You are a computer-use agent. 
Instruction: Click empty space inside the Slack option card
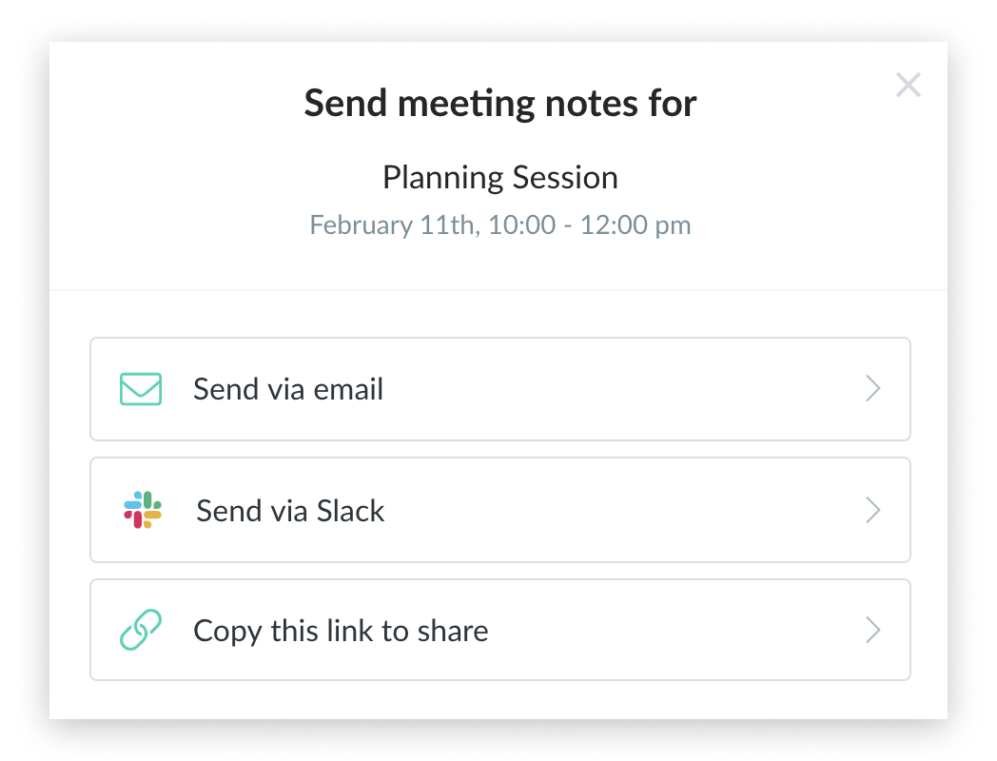tap(620, 511)
